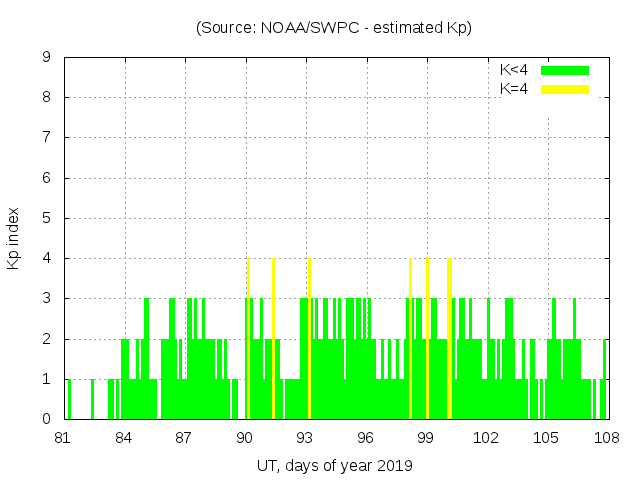Select the 6 tick label on Kp axis
Viewport: 640px width, 480px height.
(46, 178)
